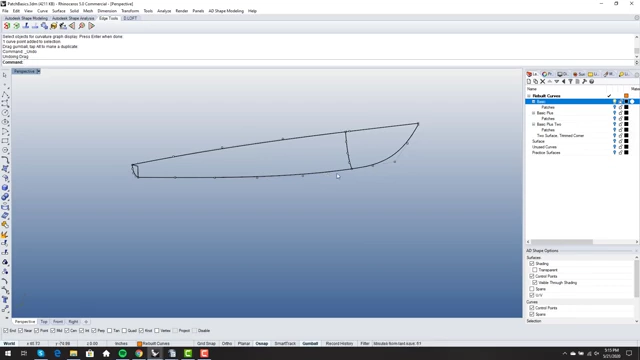Create a new layer with page icon

point(529,82)
